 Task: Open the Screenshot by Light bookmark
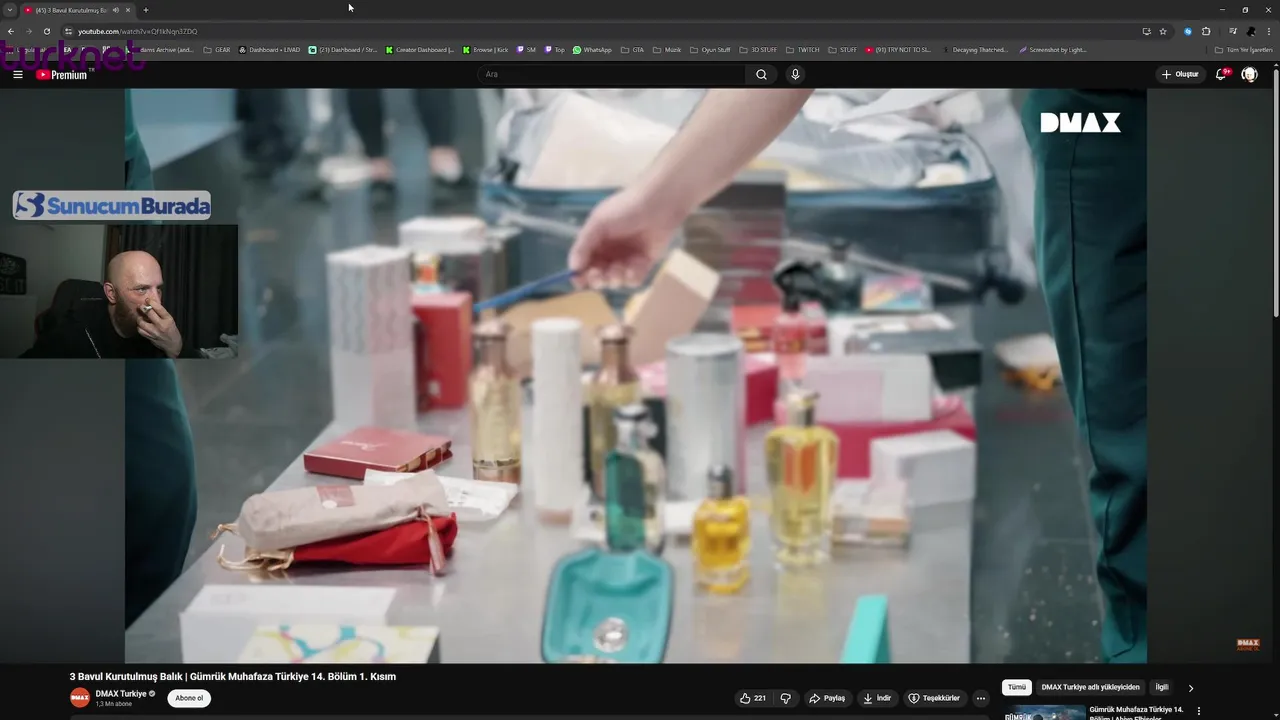pyautogui.click(x=1053, y=49)
